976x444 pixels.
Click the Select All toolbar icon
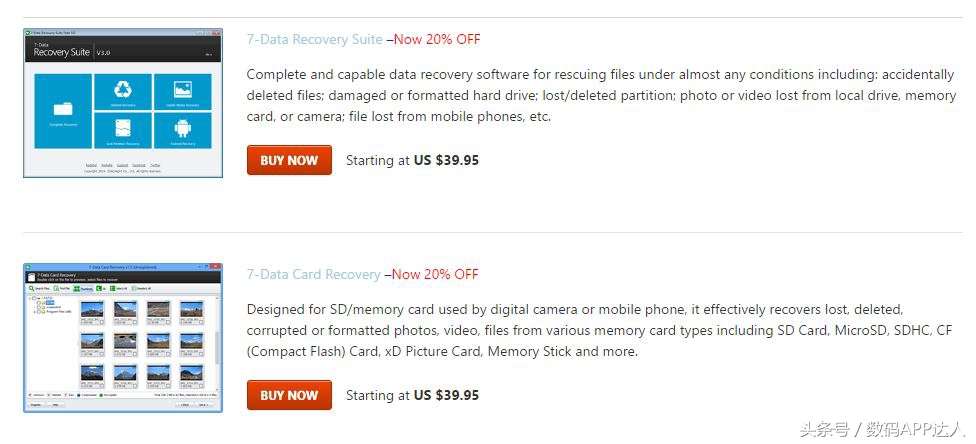[113, 288]
